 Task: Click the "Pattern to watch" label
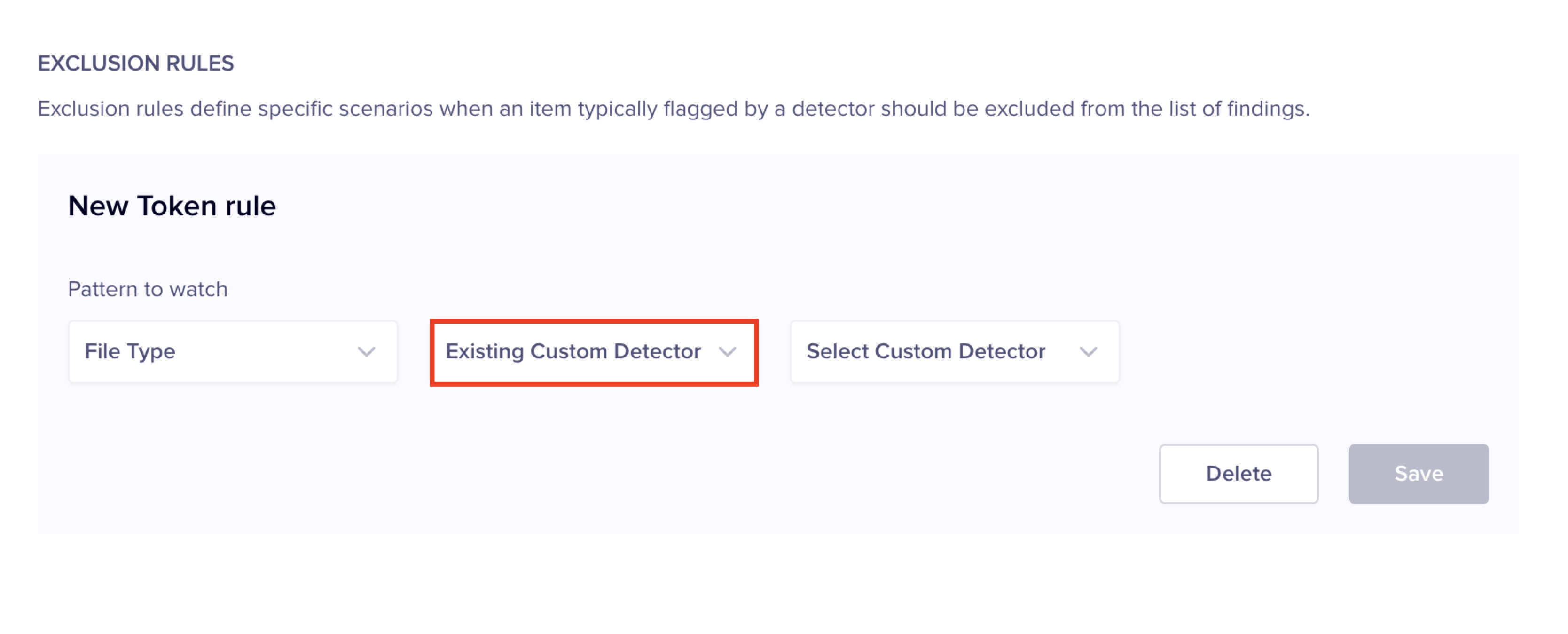click(x=147, y=289)
